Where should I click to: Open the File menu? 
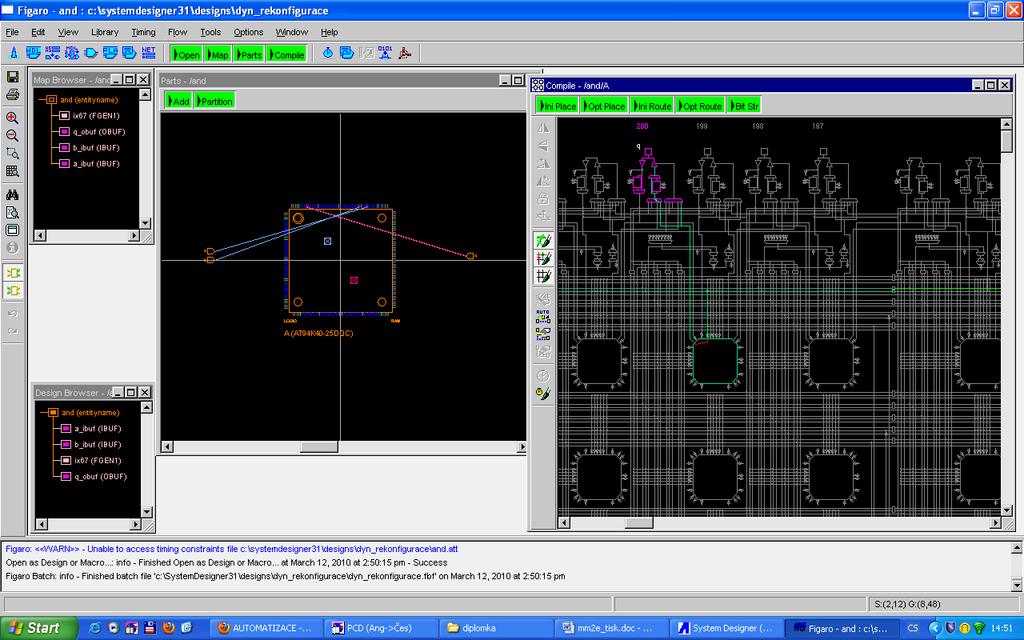point(12,32)
